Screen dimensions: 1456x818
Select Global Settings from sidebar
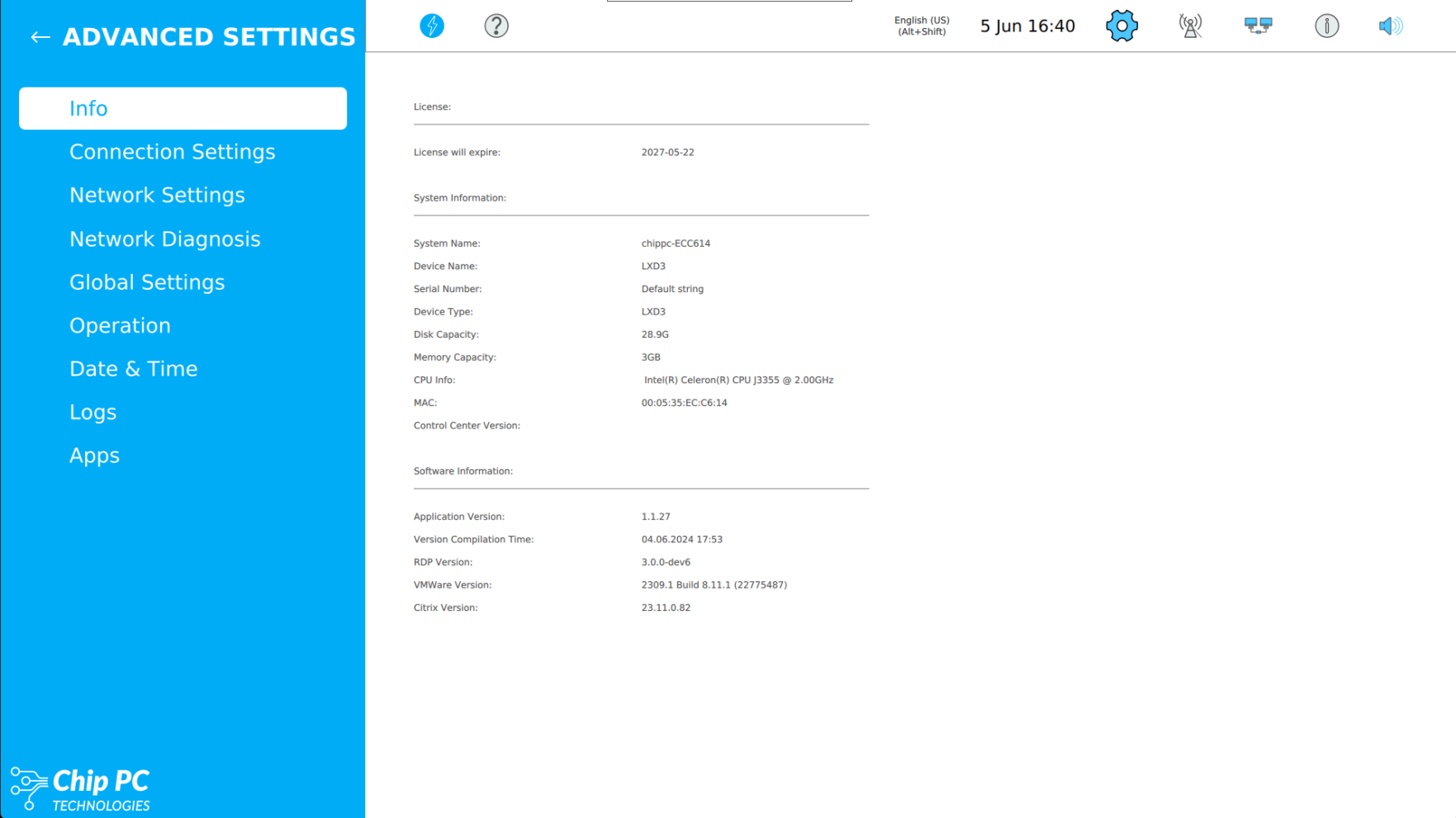147,282
